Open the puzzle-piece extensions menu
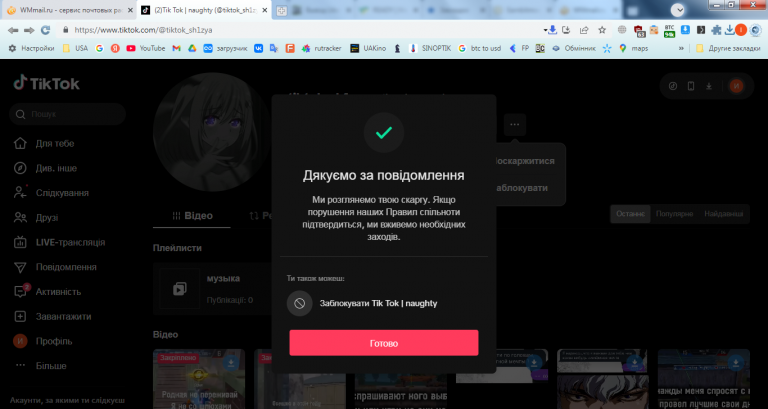Screen dimensions: 768x409 click(x=716, y=30)
